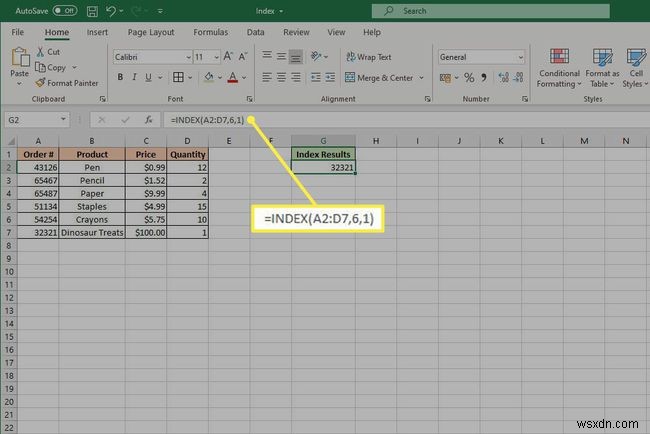The image size is (650, 434).
Task: Open Format as Table gallery
Action: coord(602,68)
